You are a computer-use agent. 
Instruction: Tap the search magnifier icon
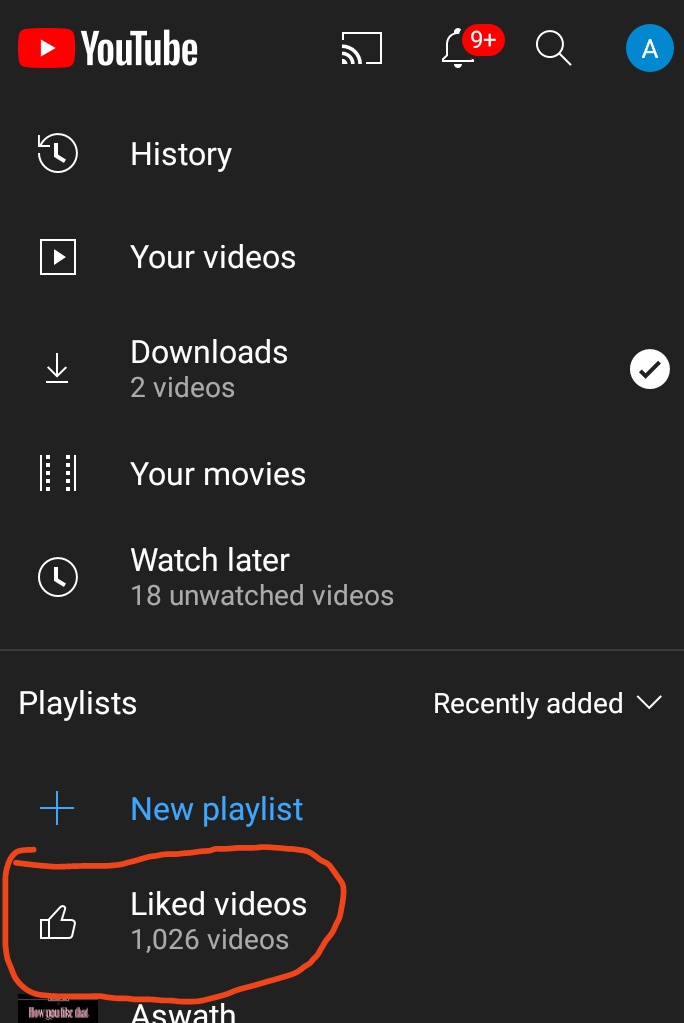553,48
